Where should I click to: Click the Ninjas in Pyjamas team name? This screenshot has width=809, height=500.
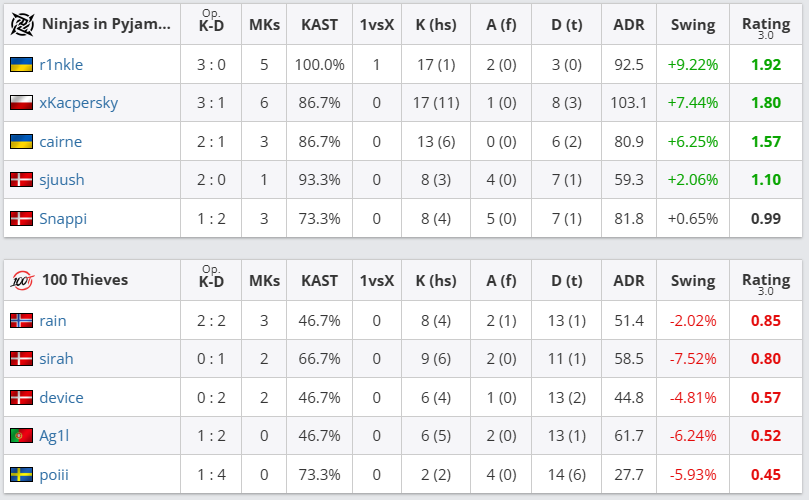tap(106, 25)
